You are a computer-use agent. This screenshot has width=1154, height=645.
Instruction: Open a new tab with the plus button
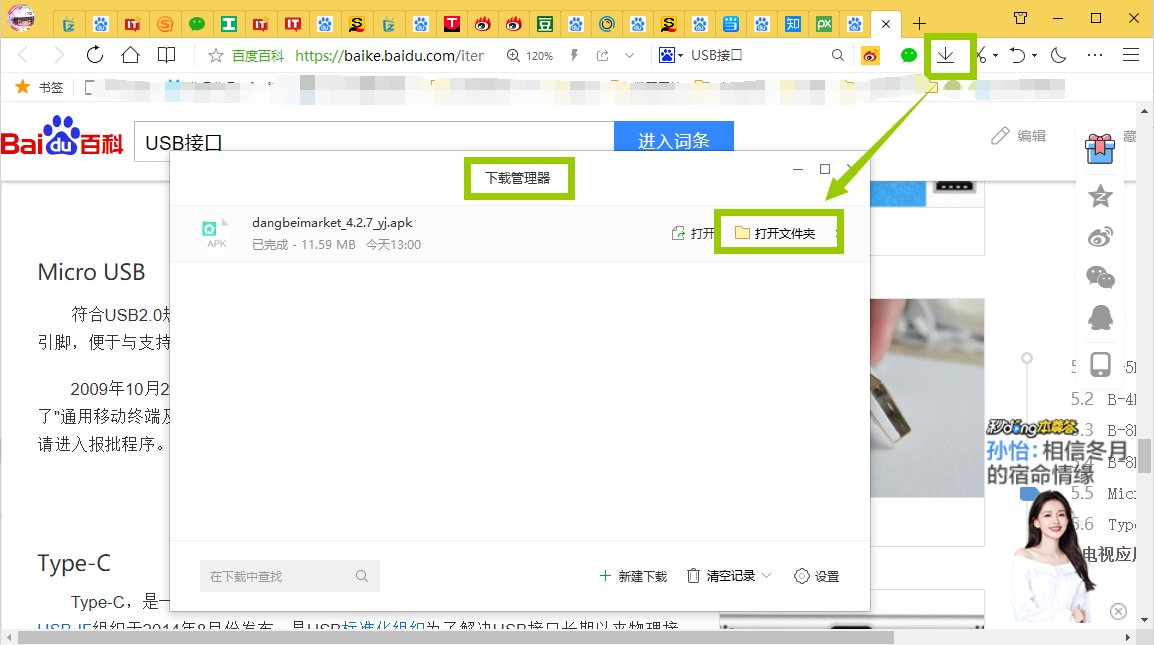point(919,24)
